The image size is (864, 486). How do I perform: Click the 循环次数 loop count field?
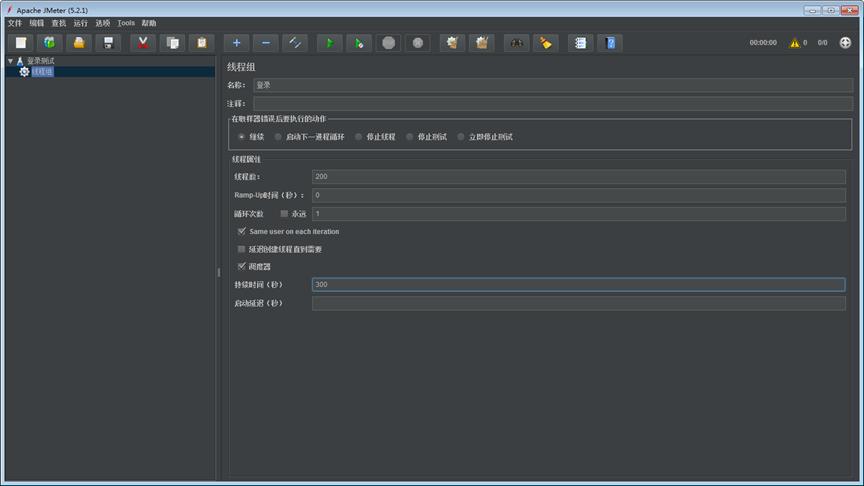pyautogui.click(x=579, y=214)
